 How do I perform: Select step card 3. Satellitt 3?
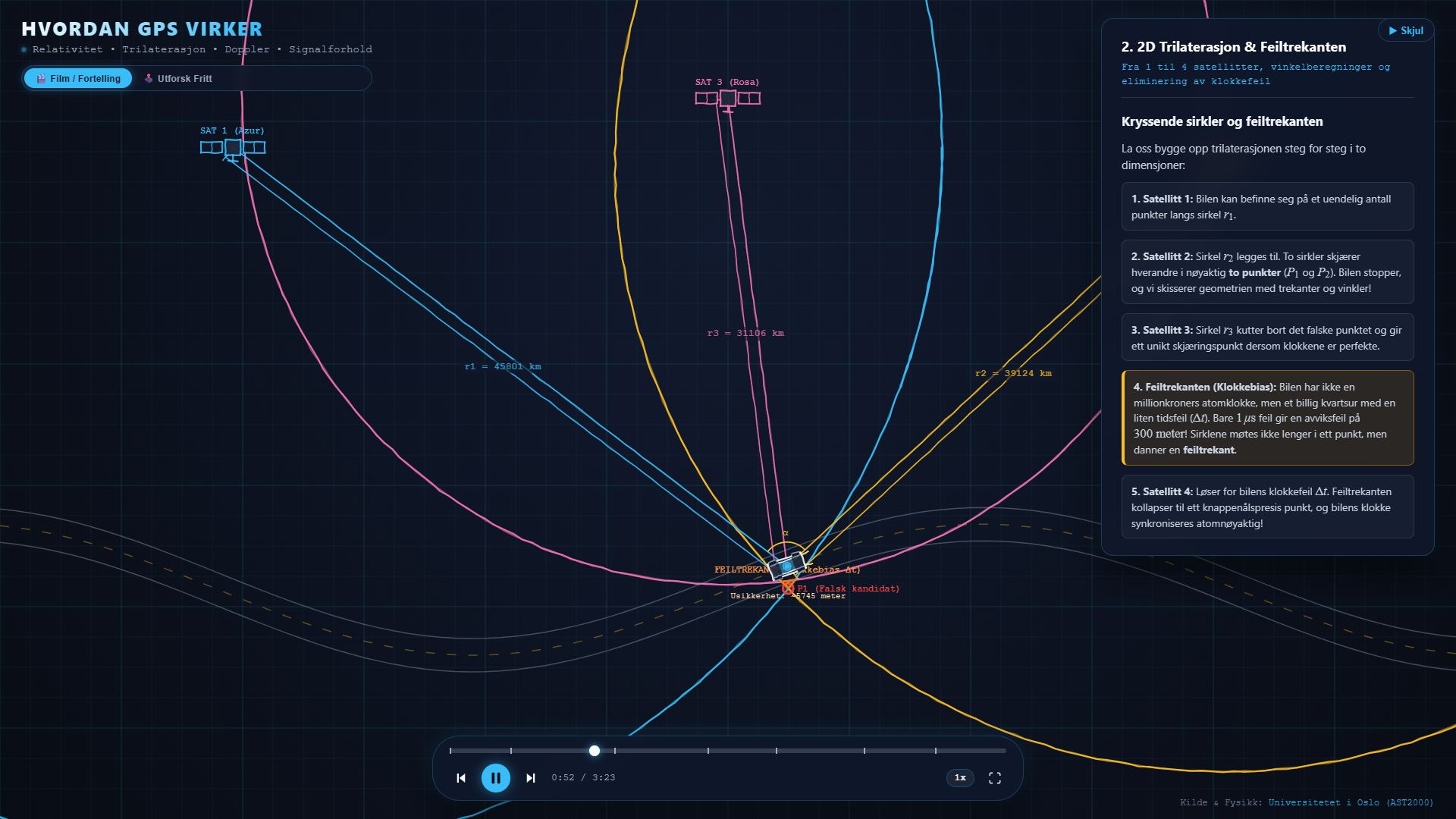click(1267, 337)
